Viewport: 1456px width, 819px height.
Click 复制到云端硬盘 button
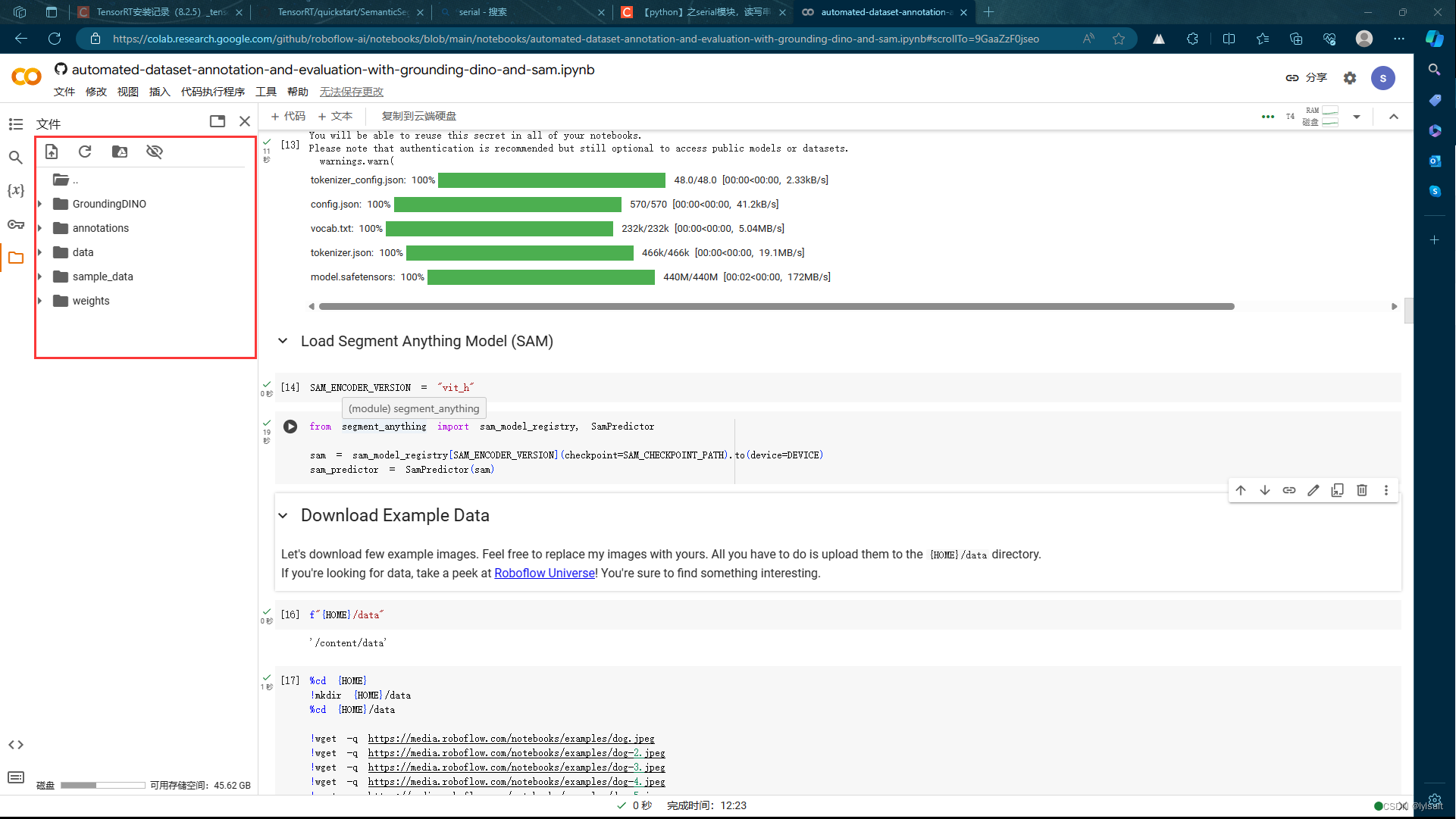coord(418,116)
